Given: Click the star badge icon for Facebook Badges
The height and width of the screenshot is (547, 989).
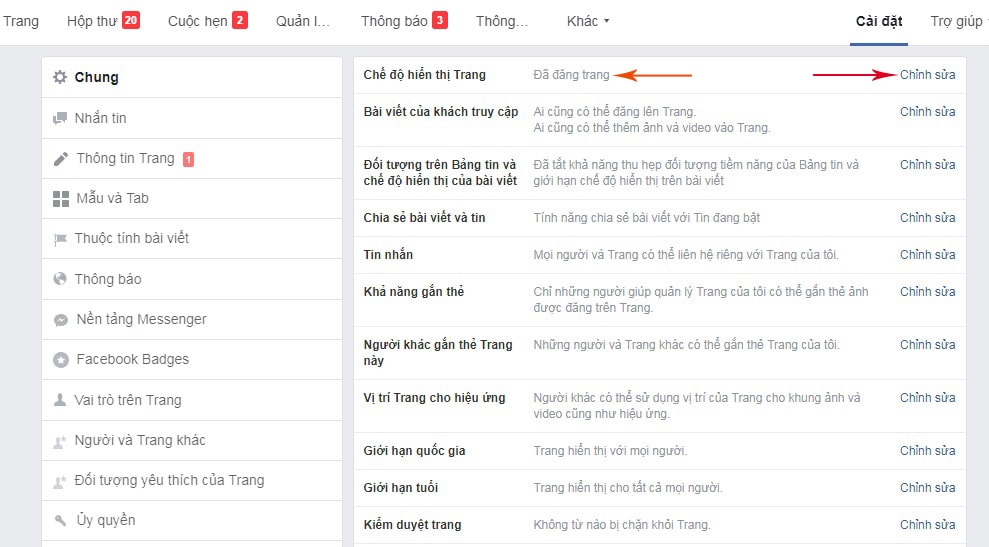Looking at the screenshot, I should [x=61, y=360].
